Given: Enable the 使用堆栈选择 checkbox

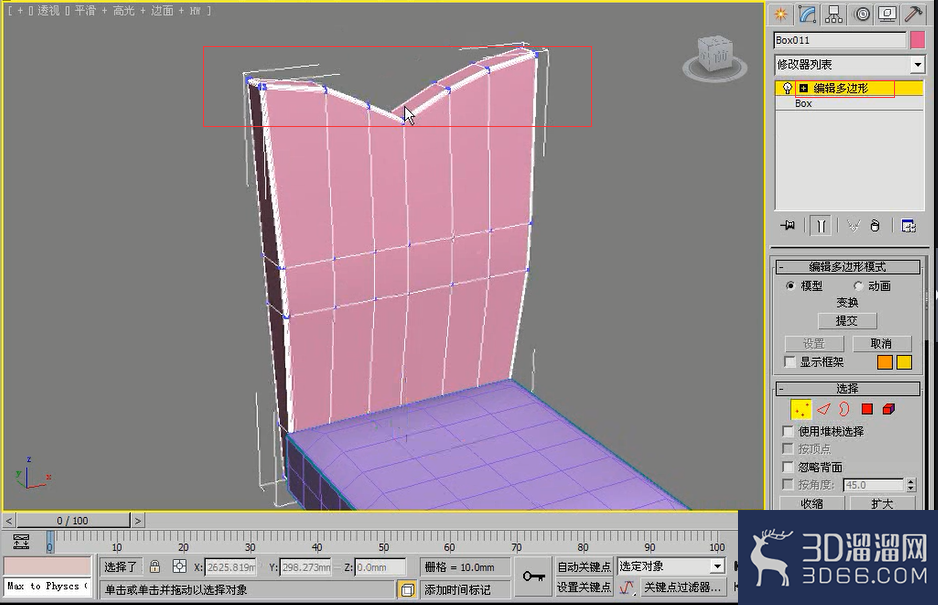Looking at the screenshot, I should (788, 431).
